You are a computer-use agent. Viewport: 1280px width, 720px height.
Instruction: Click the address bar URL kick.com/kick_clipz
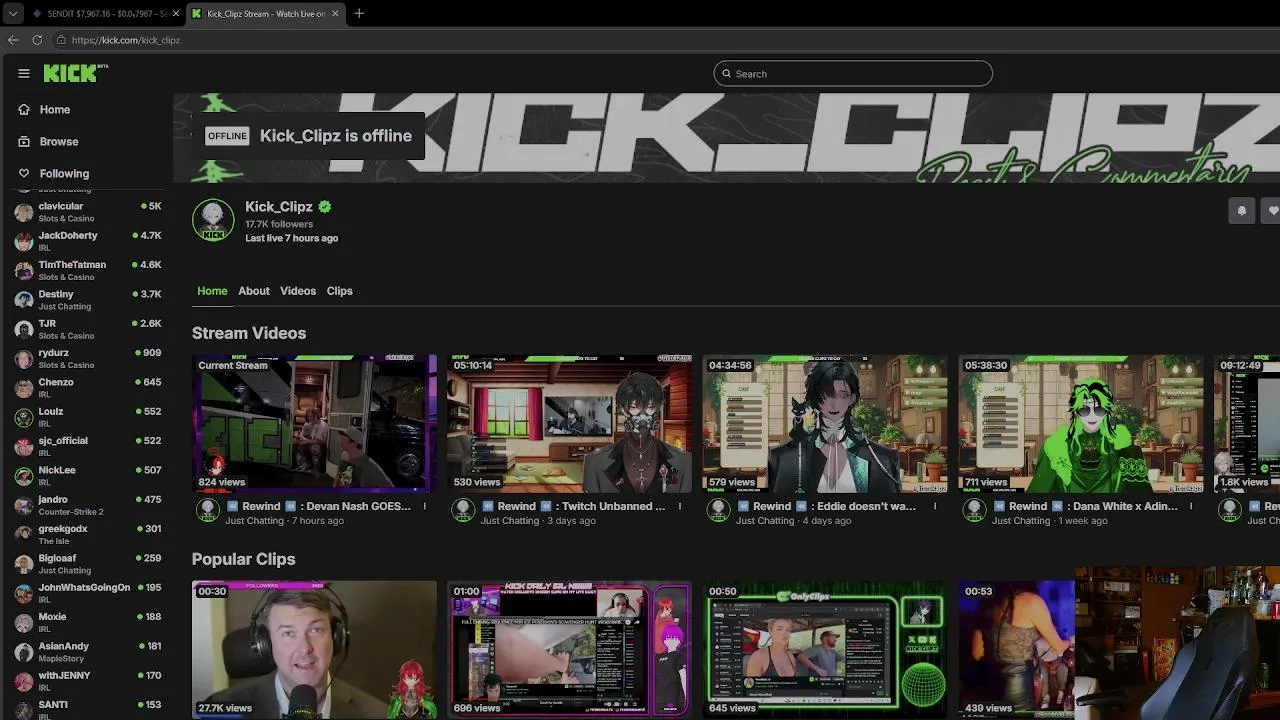(x=126, y=40)
